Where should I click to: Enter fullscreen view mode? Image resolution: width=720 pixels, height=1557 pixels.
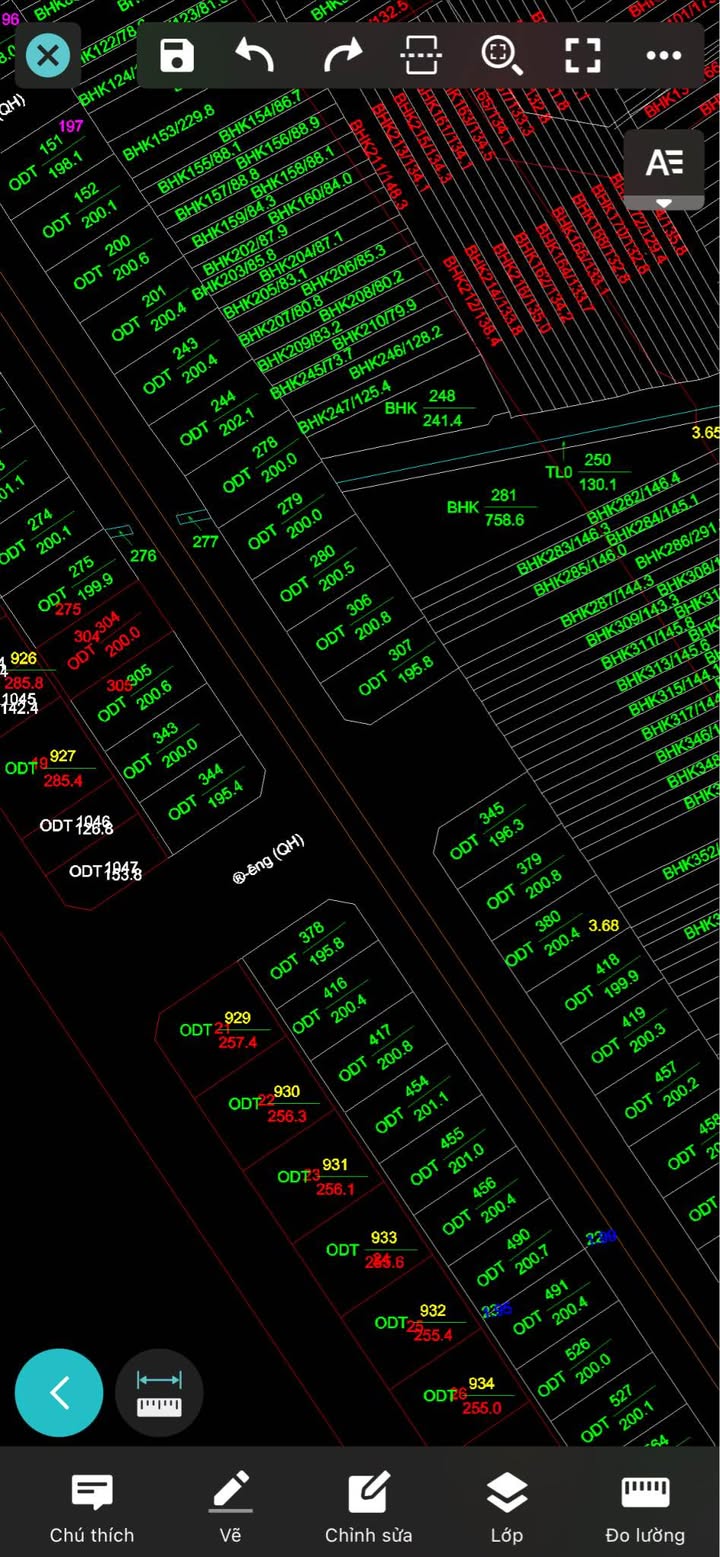click(x=582, y=56)
